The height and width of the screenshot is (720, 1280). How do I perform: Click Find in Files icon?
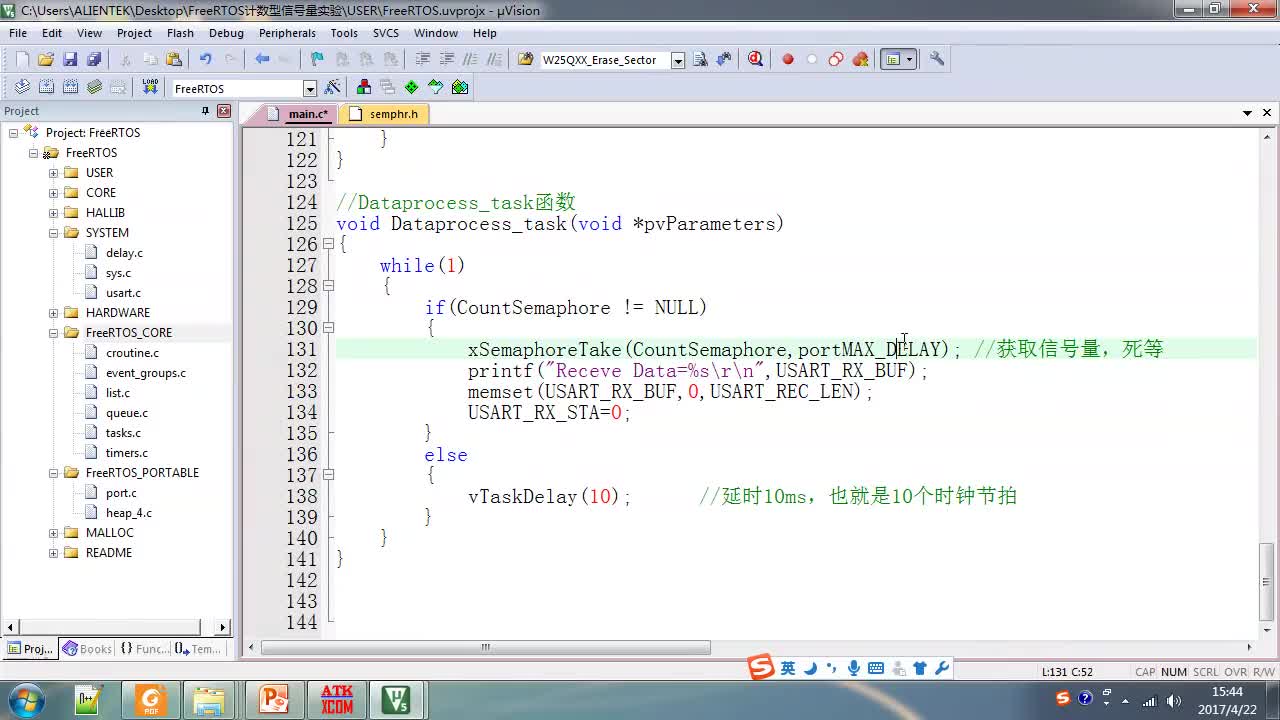click(x=525, y=60)
